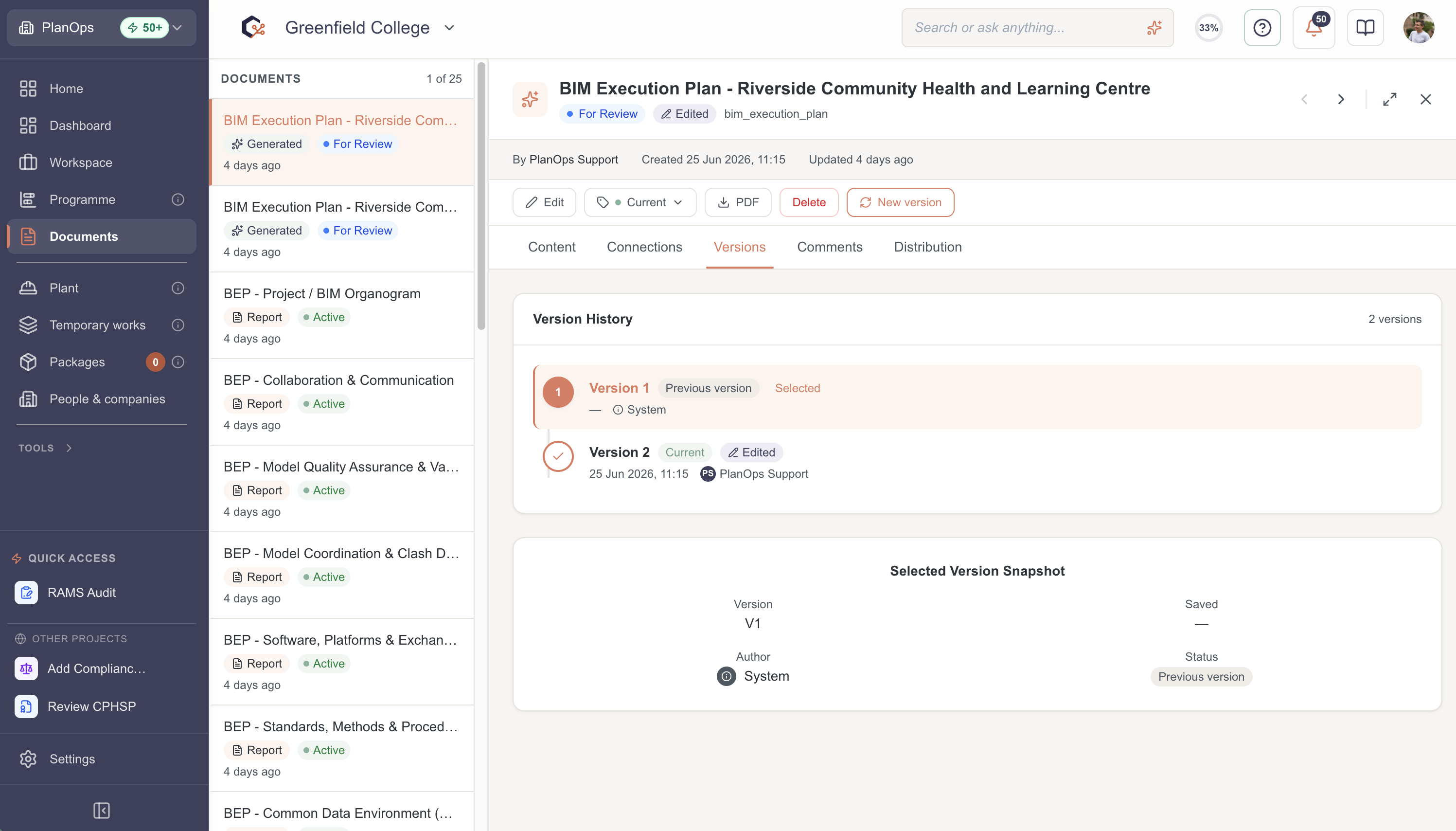This screenshot has width=1456, height=831.
Task: Click the document list scrollbar
Action: pyautogui.click(x=481, y=197)
